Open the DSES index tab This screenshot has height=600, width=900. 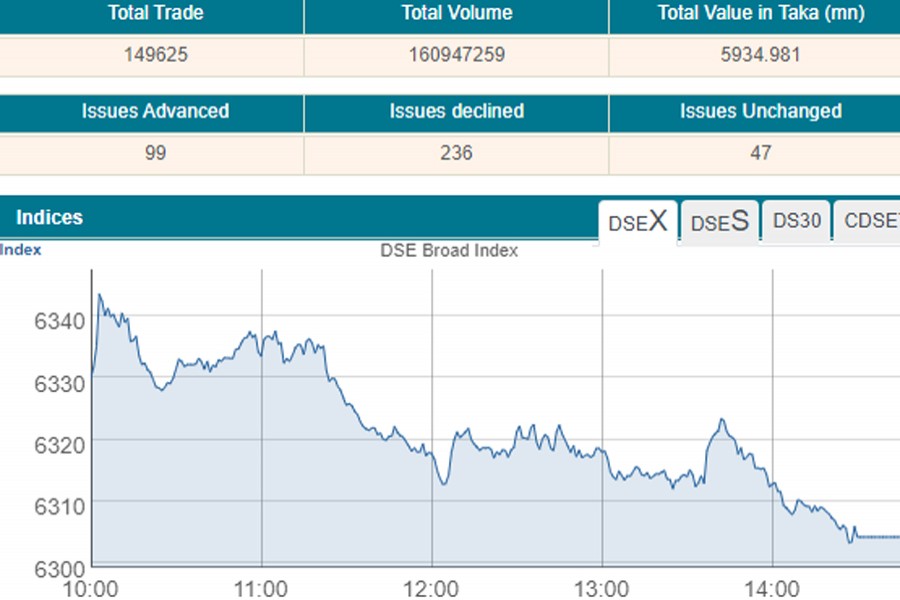pyautogui.click(x=719, y=222)
